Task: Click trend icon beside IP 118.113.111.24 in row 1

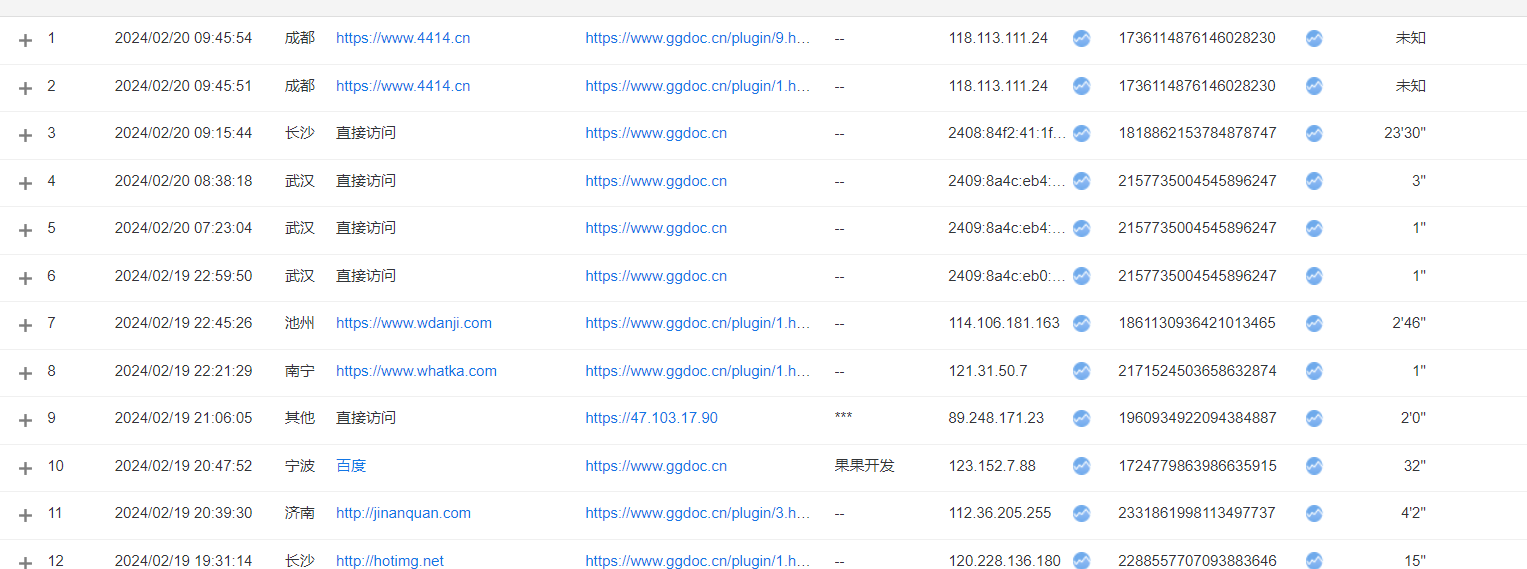Action: tap(1081, 39)
